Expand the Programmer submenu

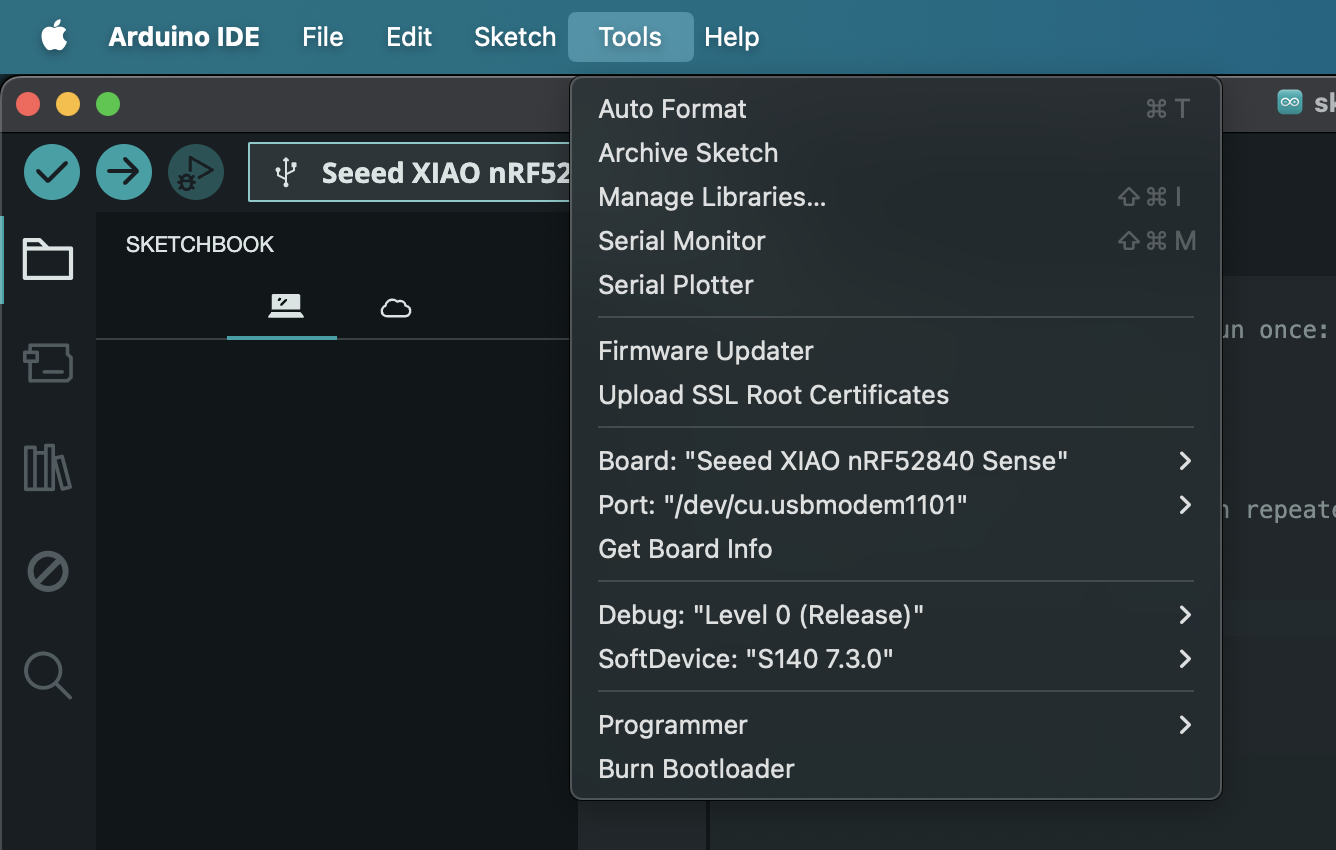896,725
